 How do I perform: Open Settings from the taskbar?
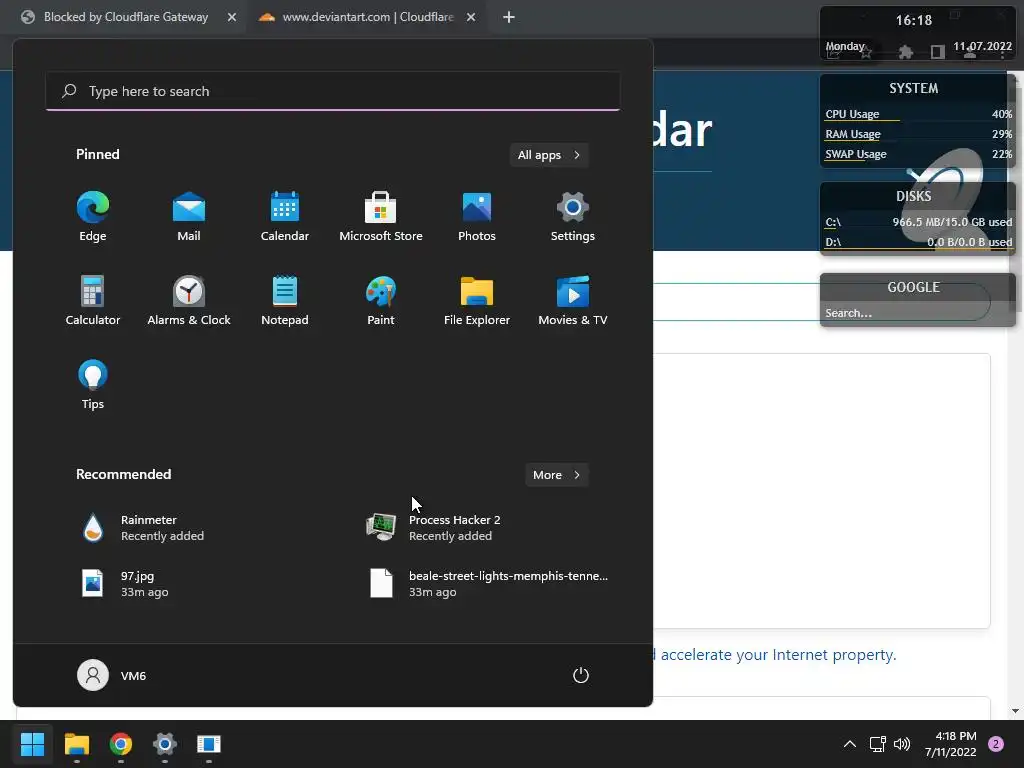coord(165,744)
